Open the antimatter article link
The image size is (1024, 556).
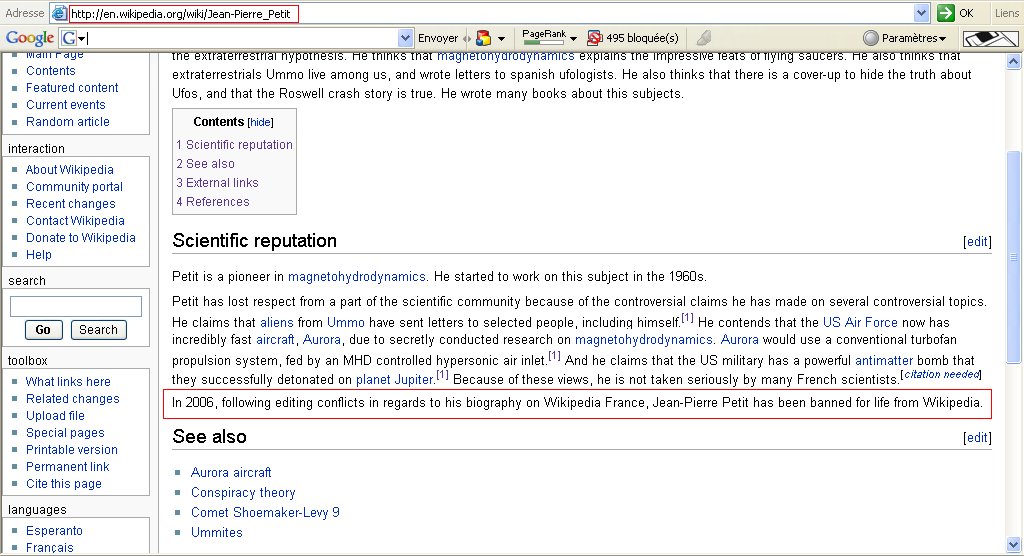(x=884, y=360)
